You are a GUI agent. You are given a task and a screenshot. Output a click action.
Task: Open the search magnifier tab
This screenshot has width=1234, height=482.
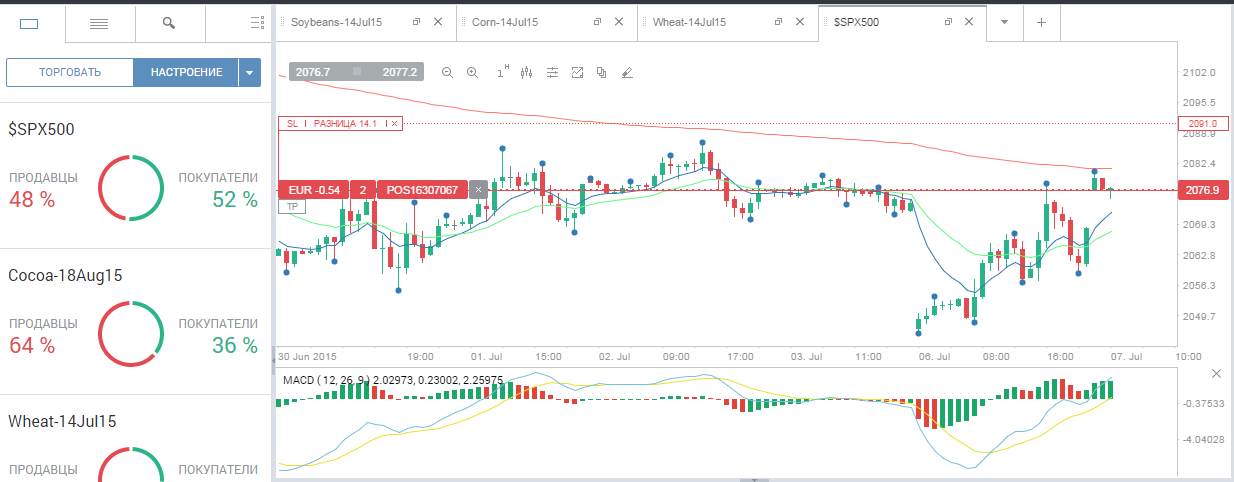pos(169,22)
